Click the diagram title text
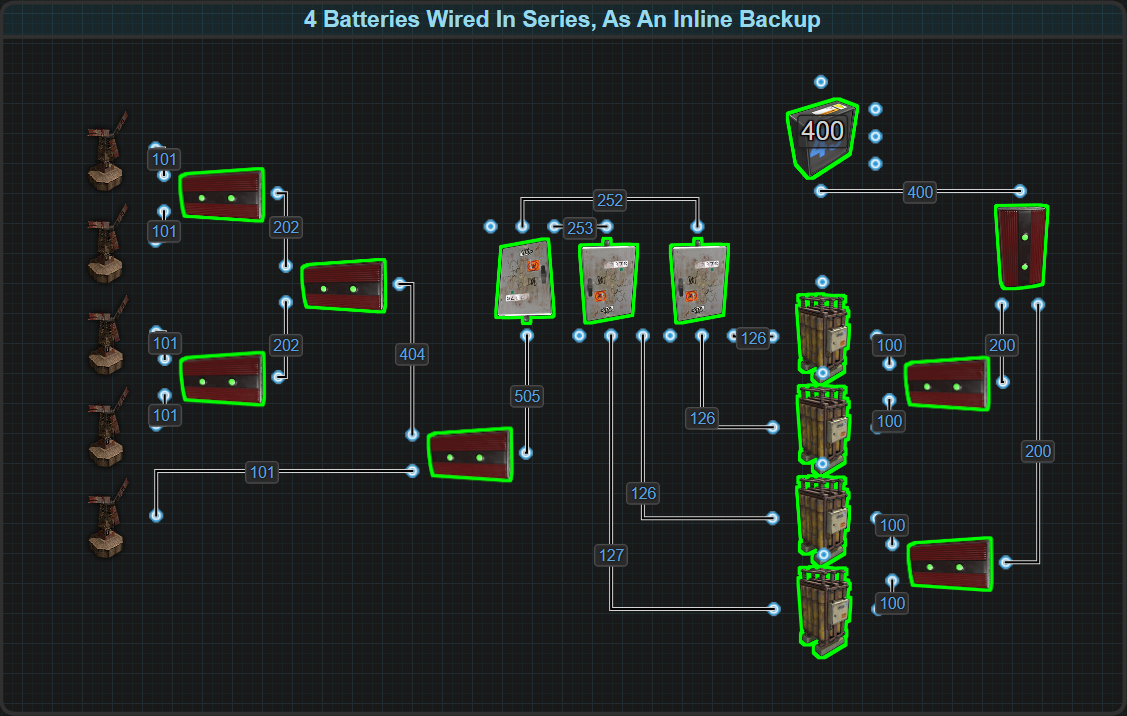The height and width of the screenshot is (716, 1127). [x=562, y=19]
